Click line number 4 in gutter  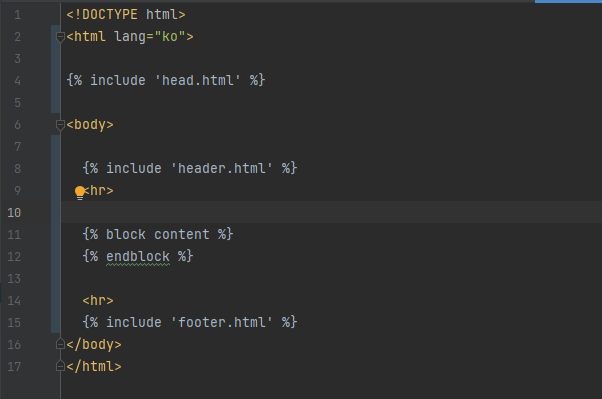click(17, 81)
